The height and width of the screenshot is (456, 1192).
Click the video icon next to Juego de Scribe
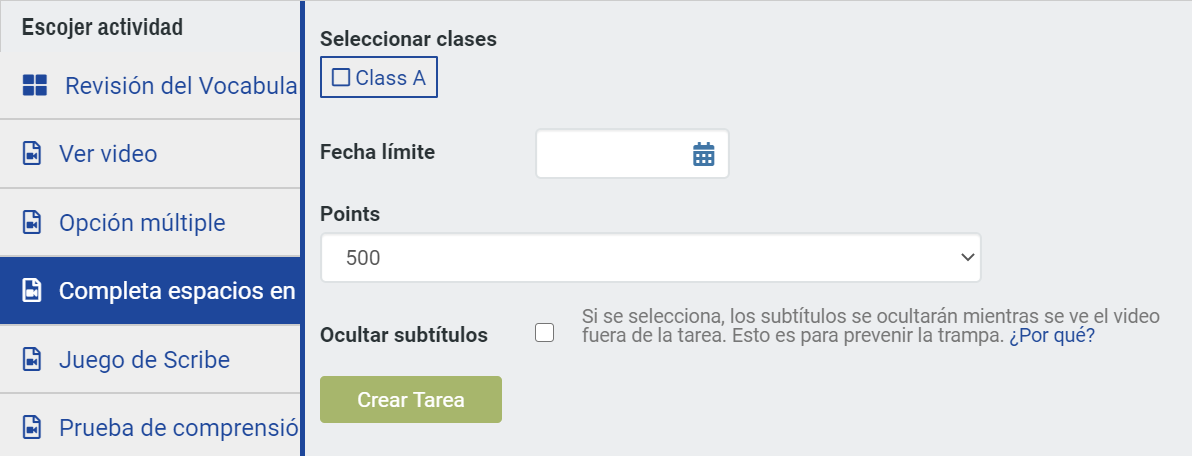pos(32,359)
